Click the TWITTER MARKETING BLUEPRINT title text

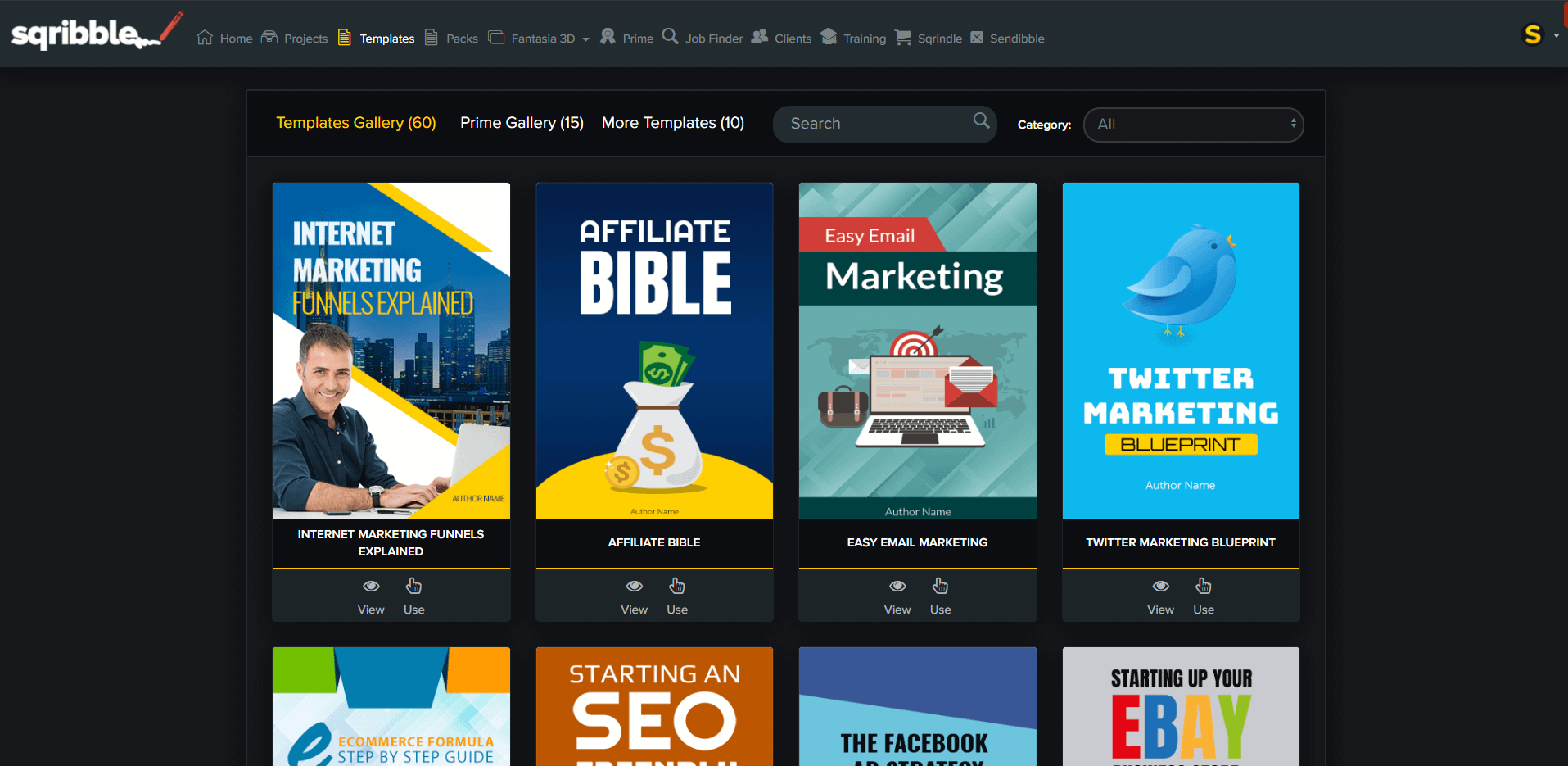pos(1181,542)
